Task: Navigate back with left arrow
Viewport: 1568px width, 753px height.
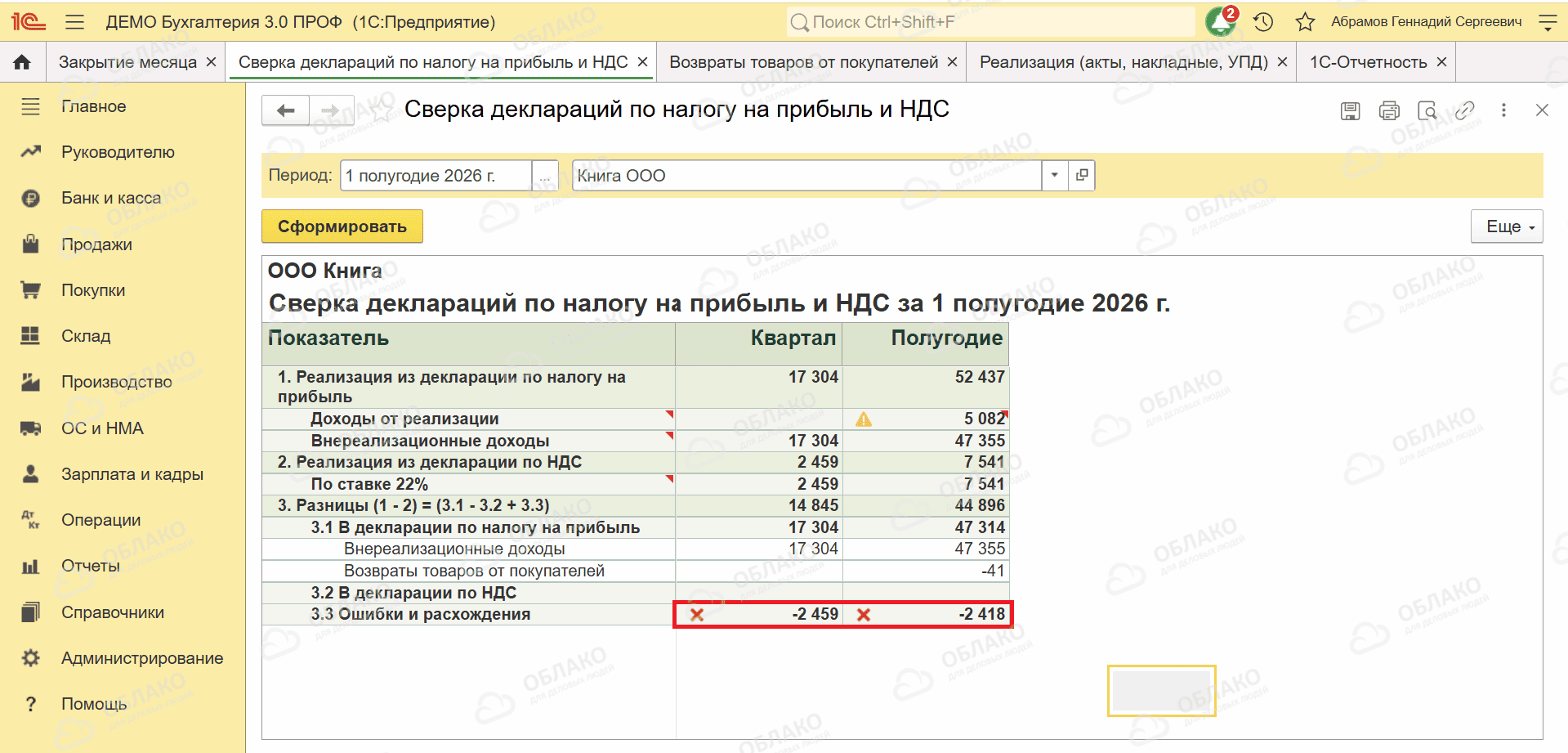Action: click(285, 110)
